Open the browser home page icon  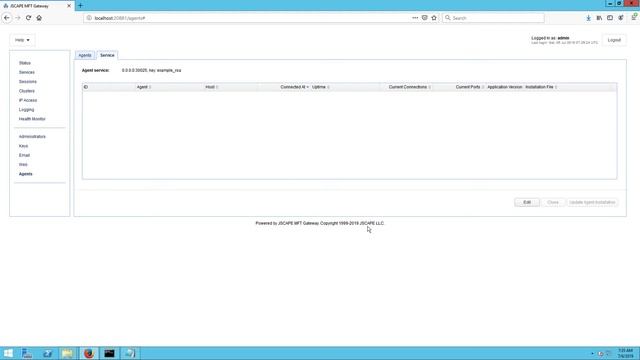tap(39, 18)
